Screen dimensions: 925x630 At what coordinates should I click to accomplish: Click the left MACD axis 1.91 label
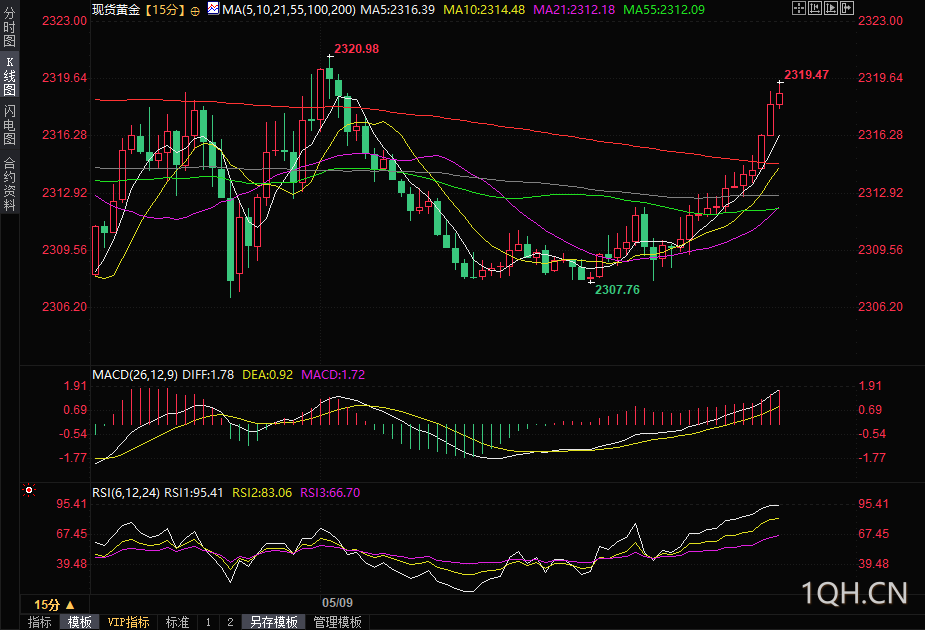point(76,386)
